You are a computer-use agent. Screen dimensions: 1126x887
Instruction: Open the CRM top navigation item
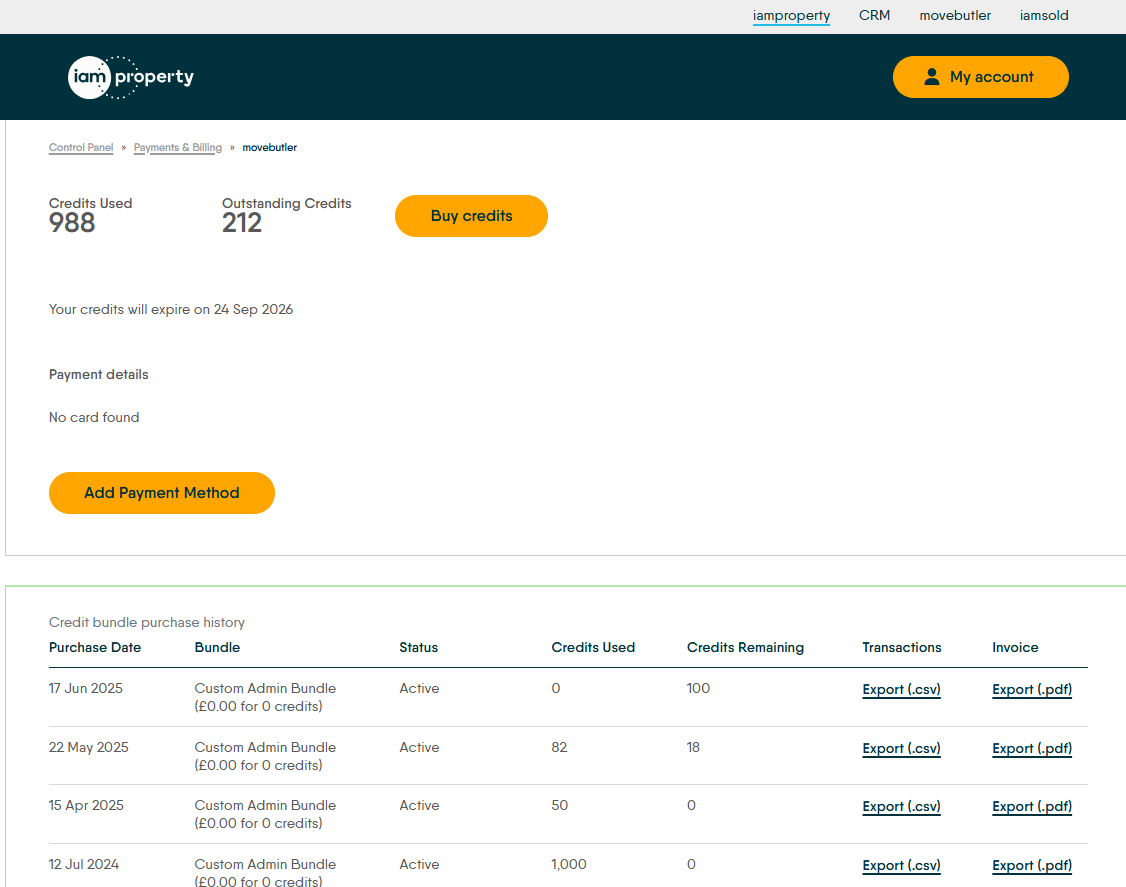(874, 16)
